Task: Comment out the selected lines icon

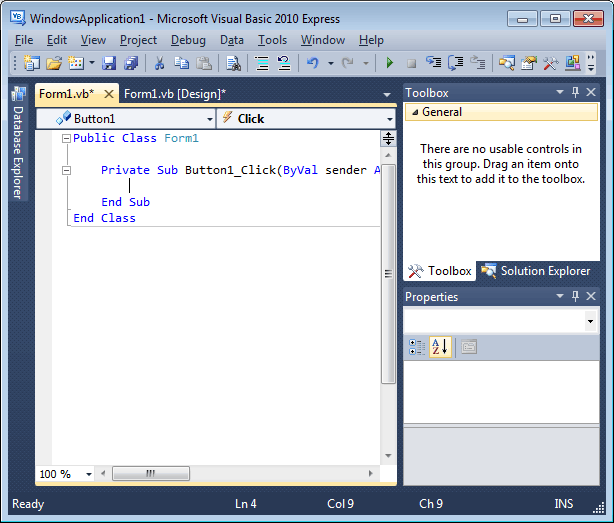Action: point(262,63)
